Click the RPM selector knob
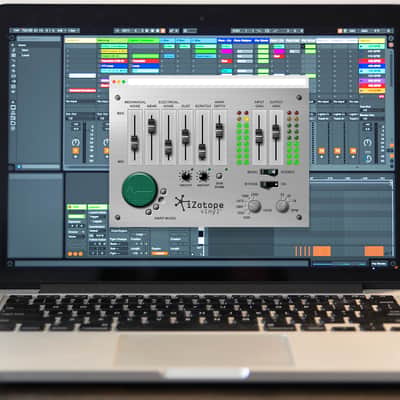 pos(283,206)
